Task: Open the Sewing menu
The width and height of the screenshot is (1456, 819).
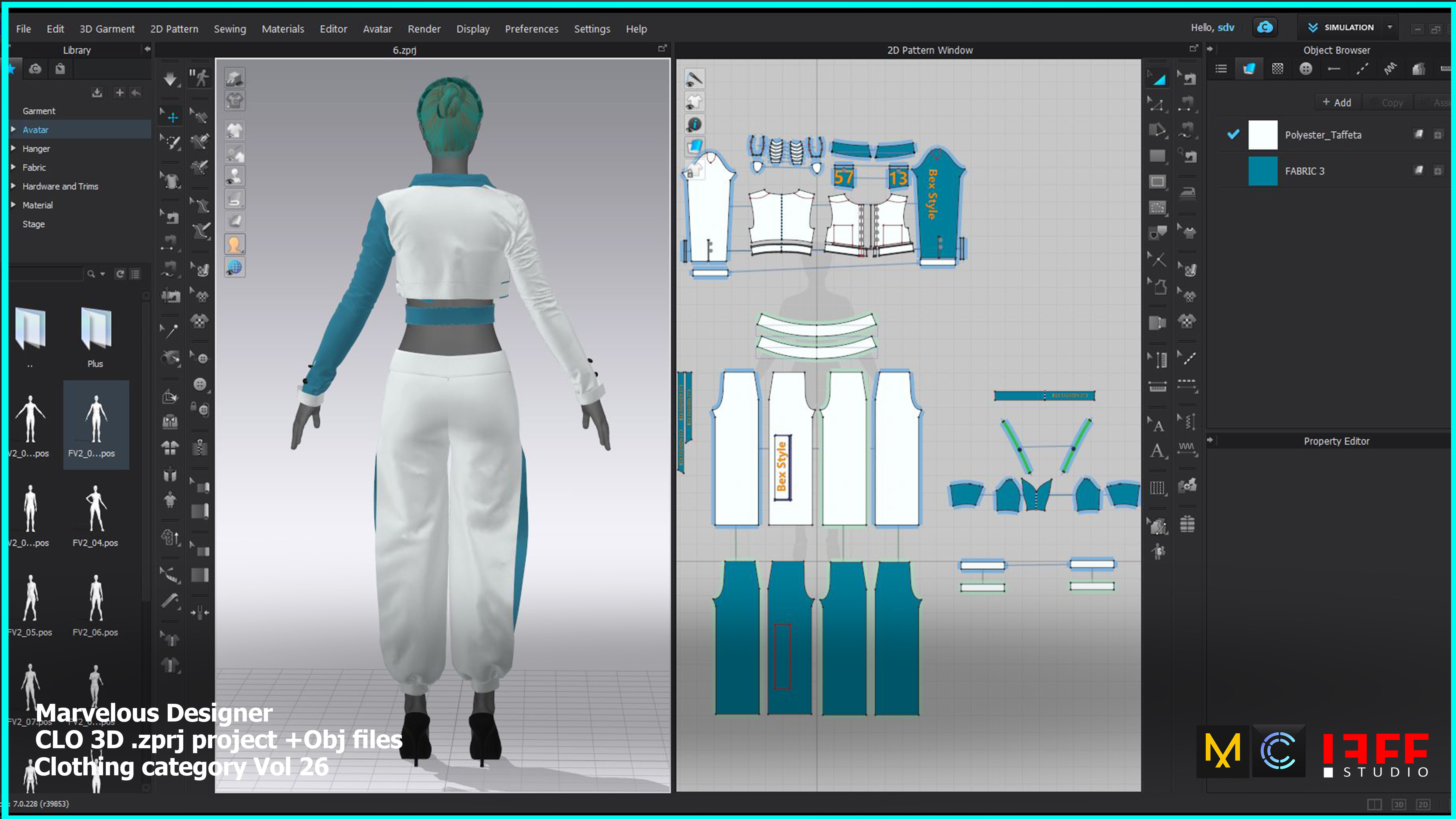Action: pyautogui.click(x=230, y=29)
